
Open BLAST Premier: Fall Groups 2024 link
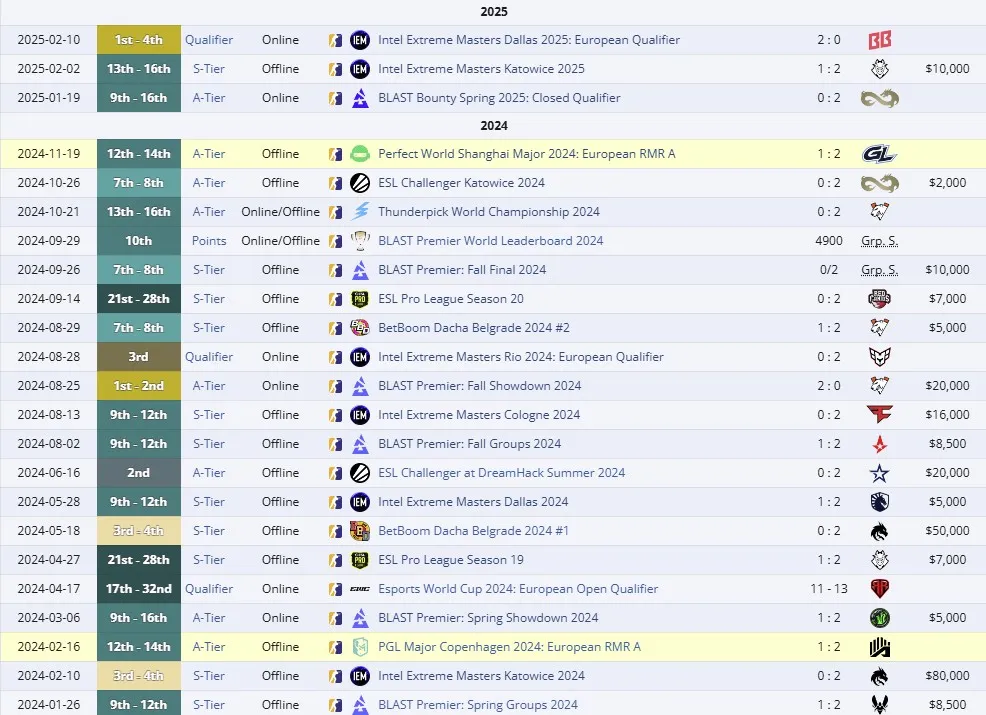point(470,443)
